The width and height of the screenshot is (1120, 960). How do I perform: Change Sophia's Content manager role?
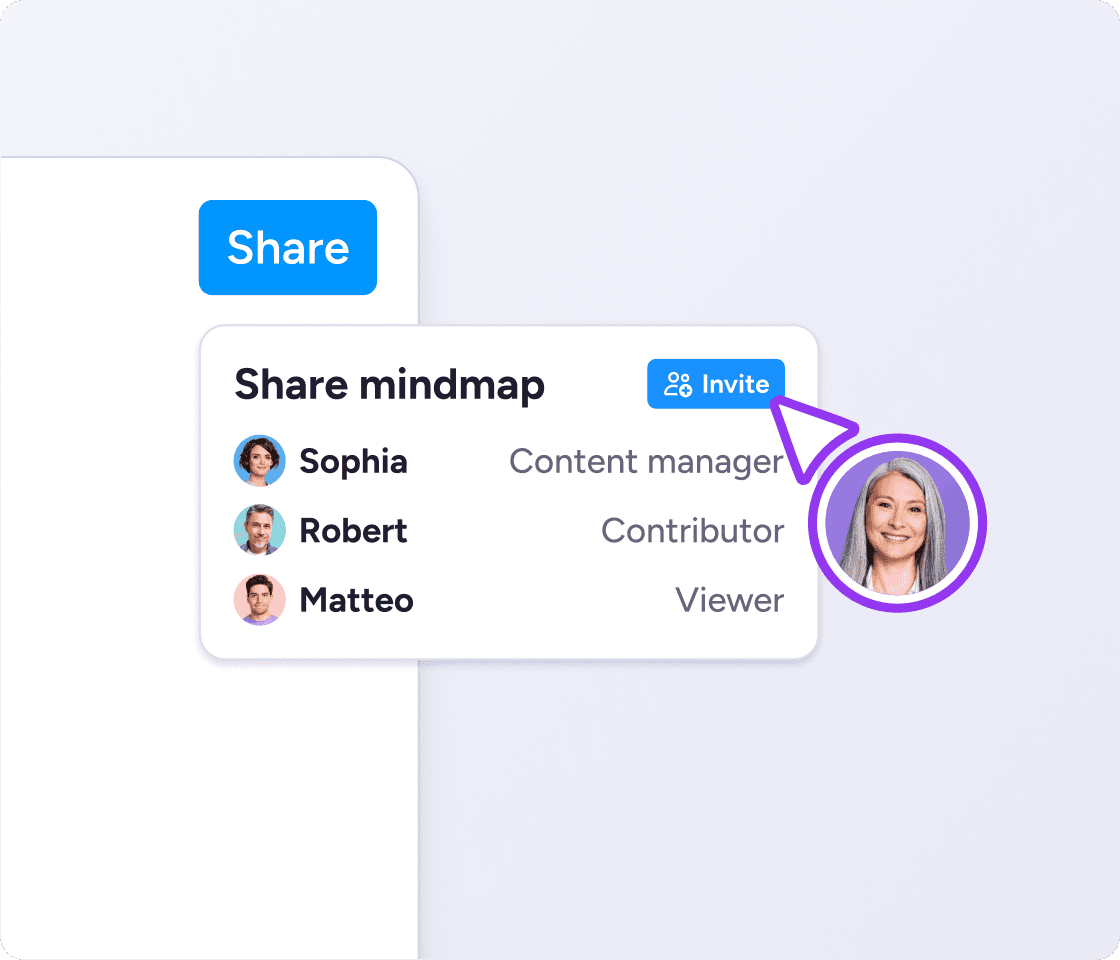point(646,461)
